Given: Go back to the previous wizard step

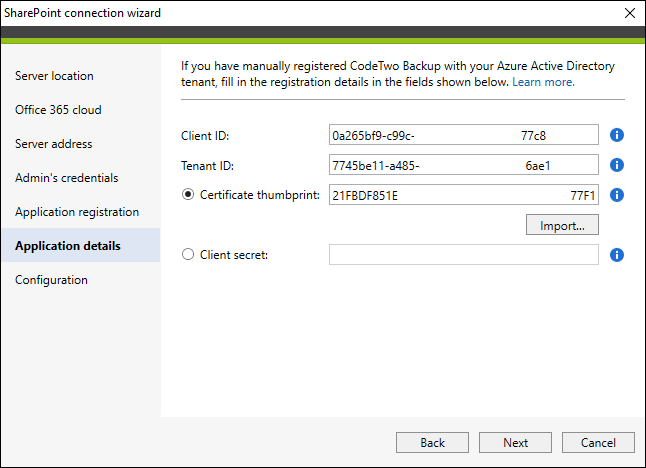Looking at the screenshot, I should [432, 442].
